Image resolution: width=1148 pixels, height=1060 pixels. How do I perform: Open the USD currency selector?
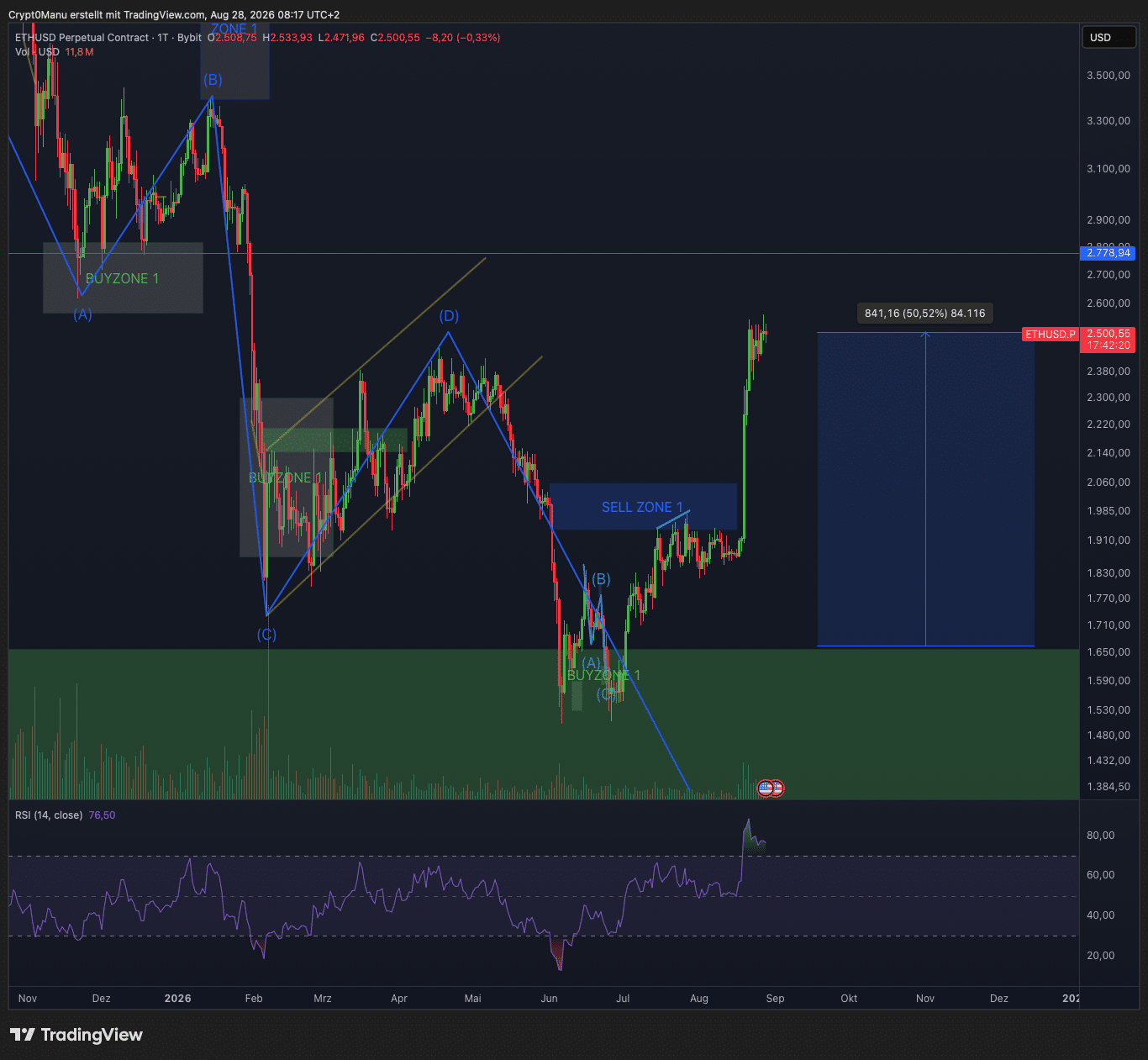coord(1109,37)
